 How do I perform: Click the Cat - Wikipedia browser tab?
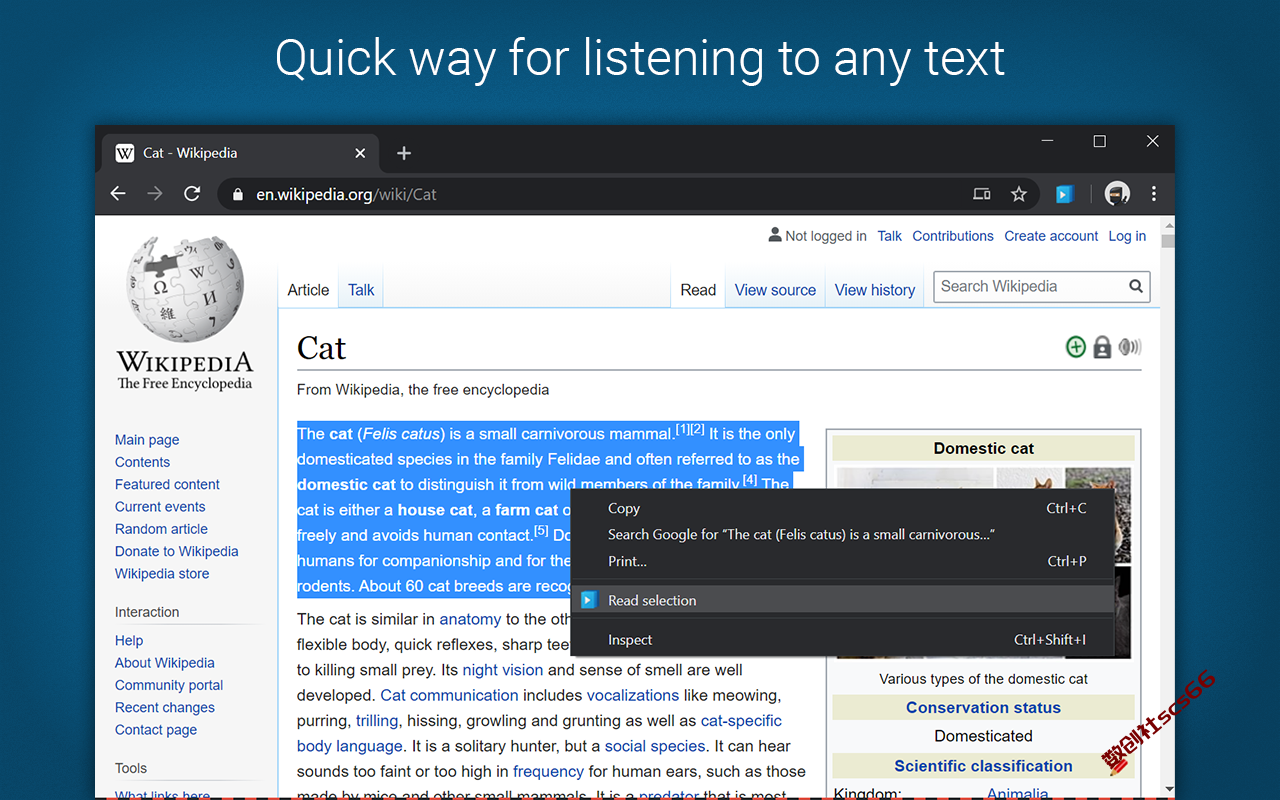(x=240, y=153)
